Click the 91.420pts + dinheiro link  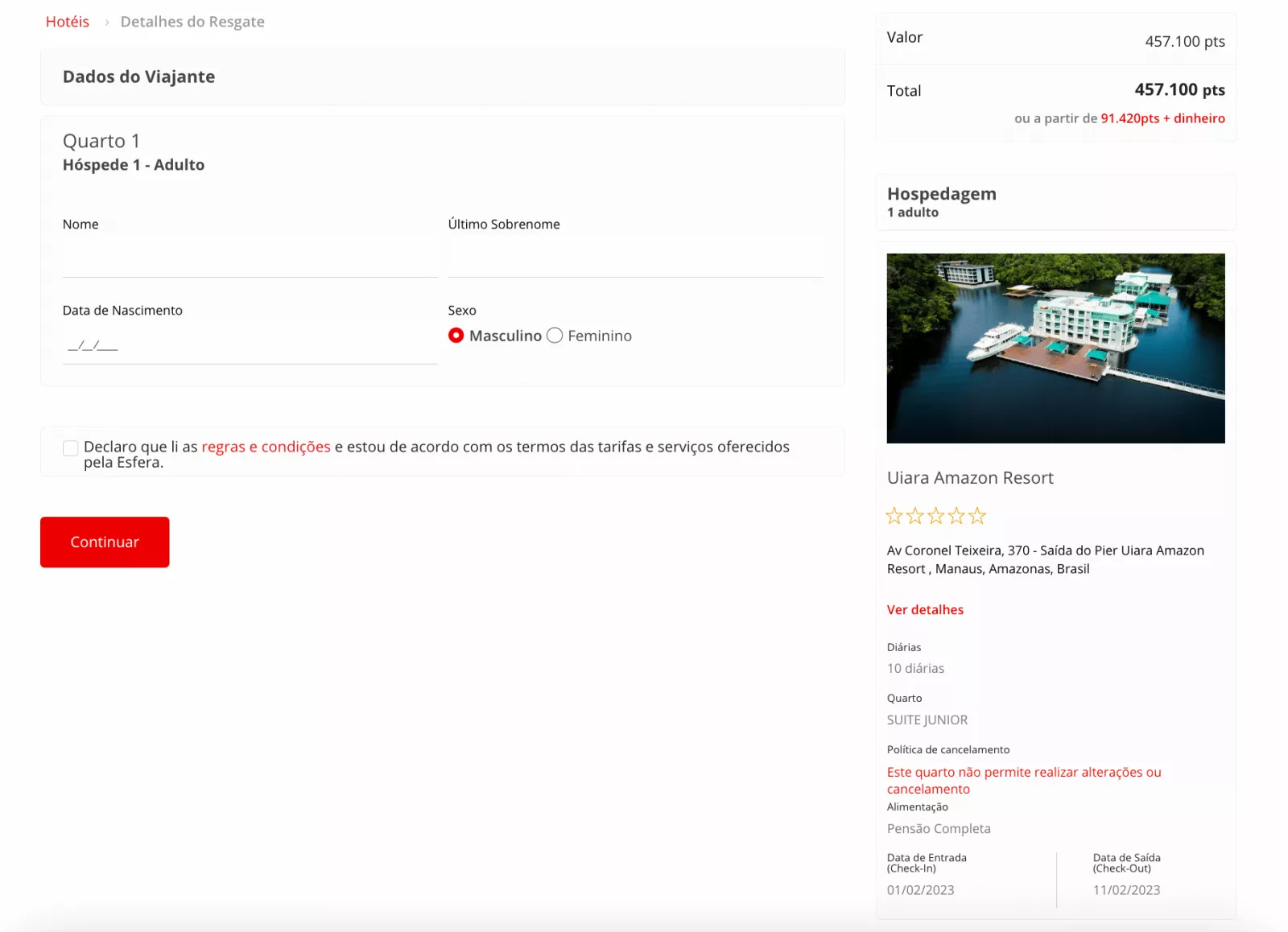pyautogui.click(x=1162, y=118)
